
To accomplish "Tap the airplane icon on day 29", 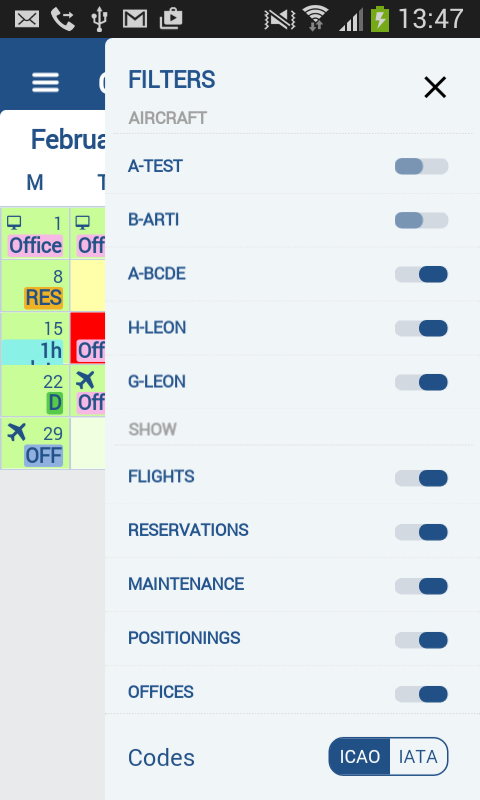I will (16, 432).
